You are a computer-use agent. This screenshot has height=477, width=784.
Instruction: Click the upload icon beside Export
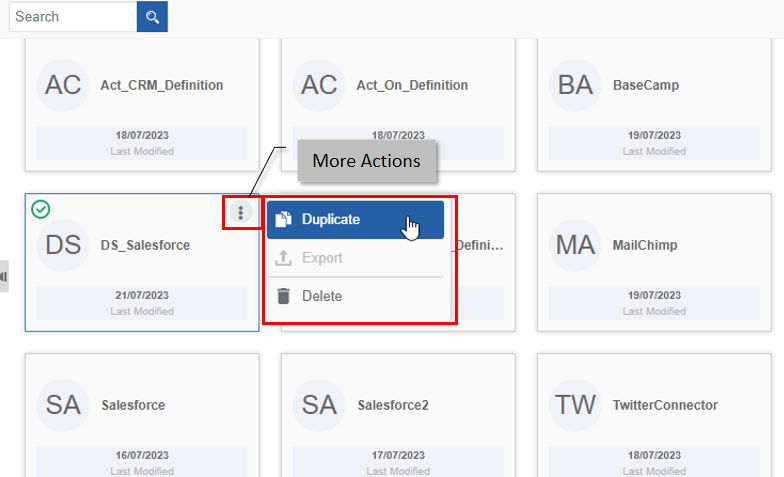point(284,258)
